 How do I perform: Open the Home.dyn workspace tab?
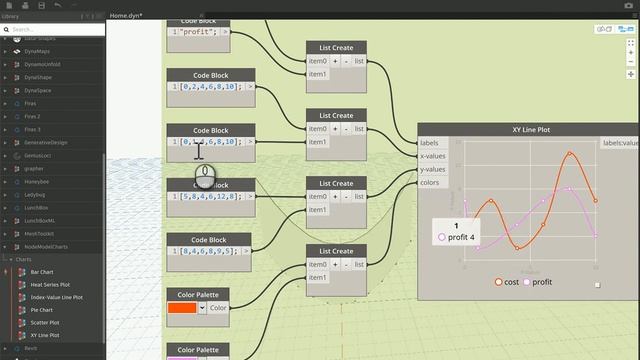click(x=126, y=16)
